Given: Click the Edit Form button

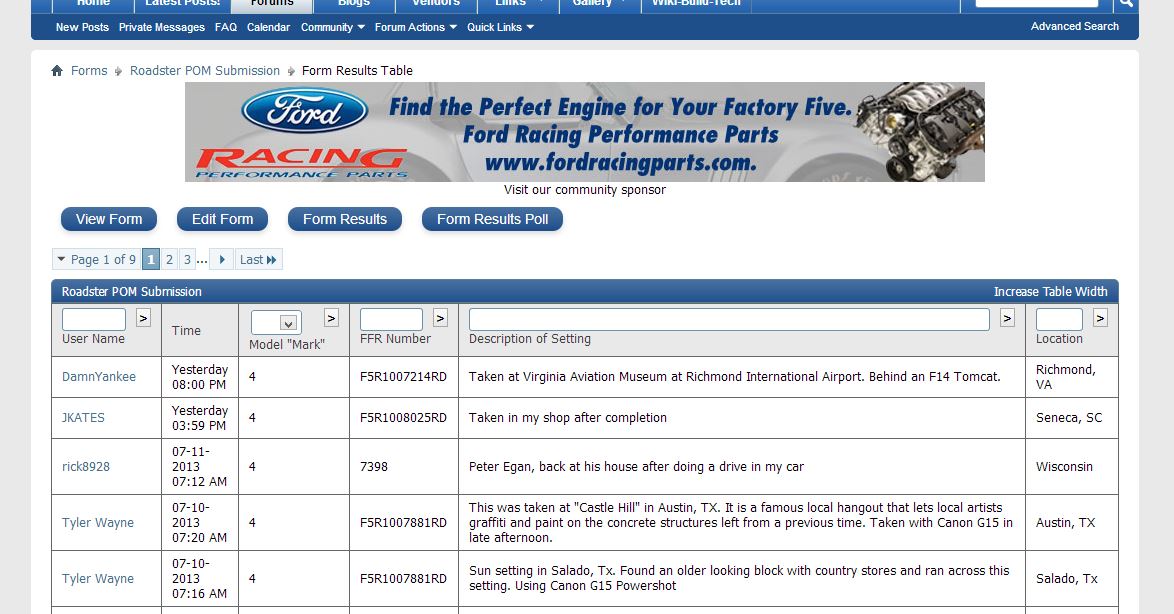Looking at the screenshot, I should click(x=222, y=219).
